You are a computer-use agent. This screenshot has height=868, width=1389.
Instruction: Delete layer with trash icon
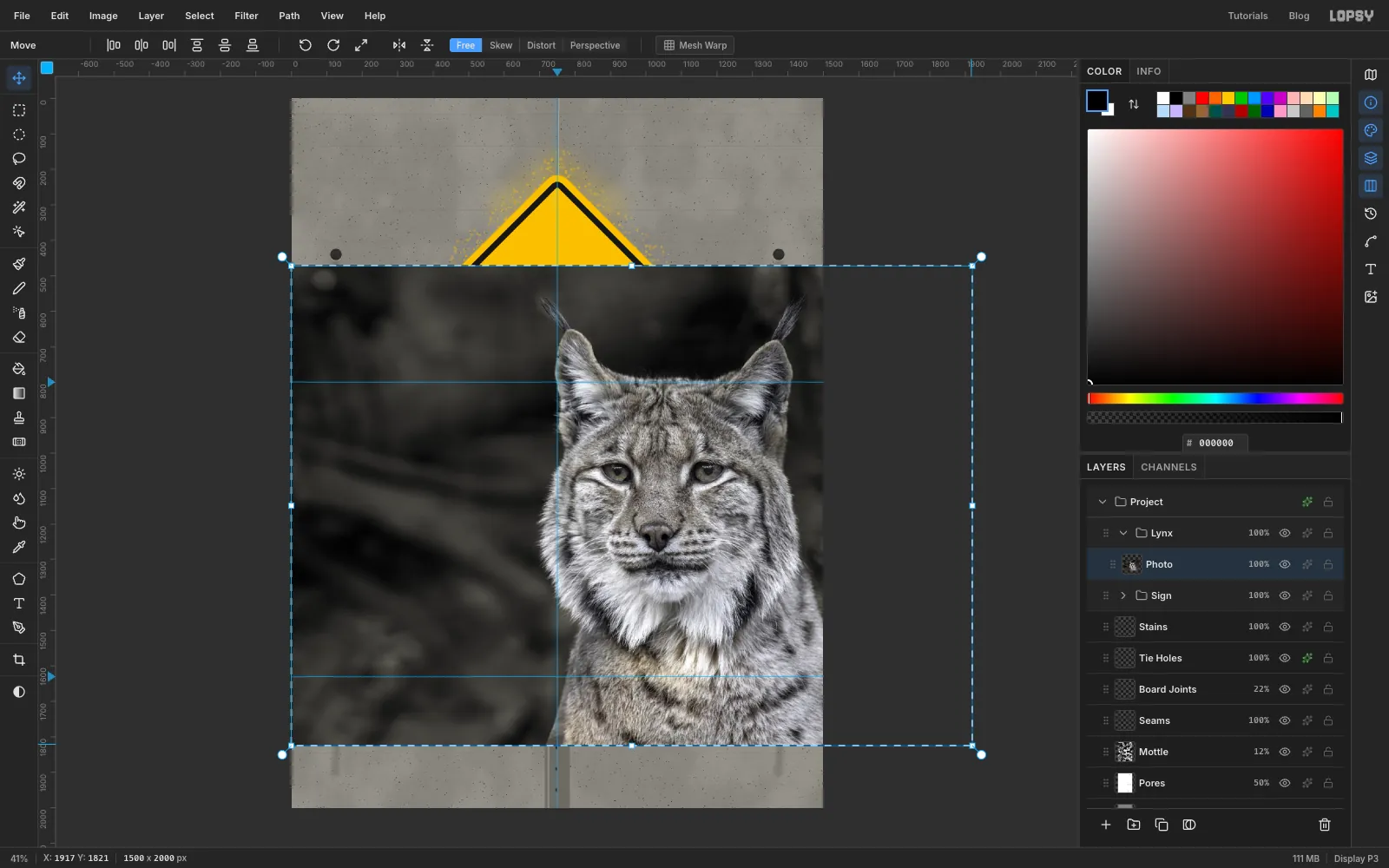click(x=1325, y=825)
